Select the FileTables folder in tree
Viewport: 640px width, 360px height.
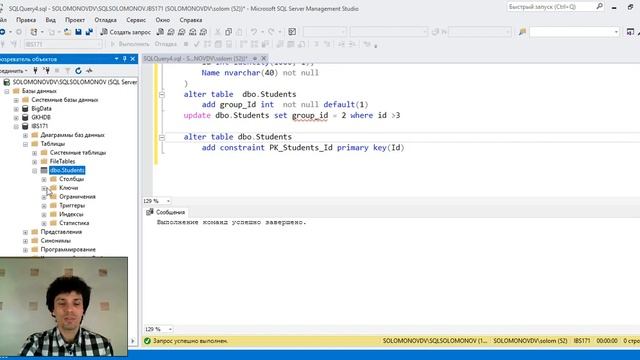[x=62, y=161]
